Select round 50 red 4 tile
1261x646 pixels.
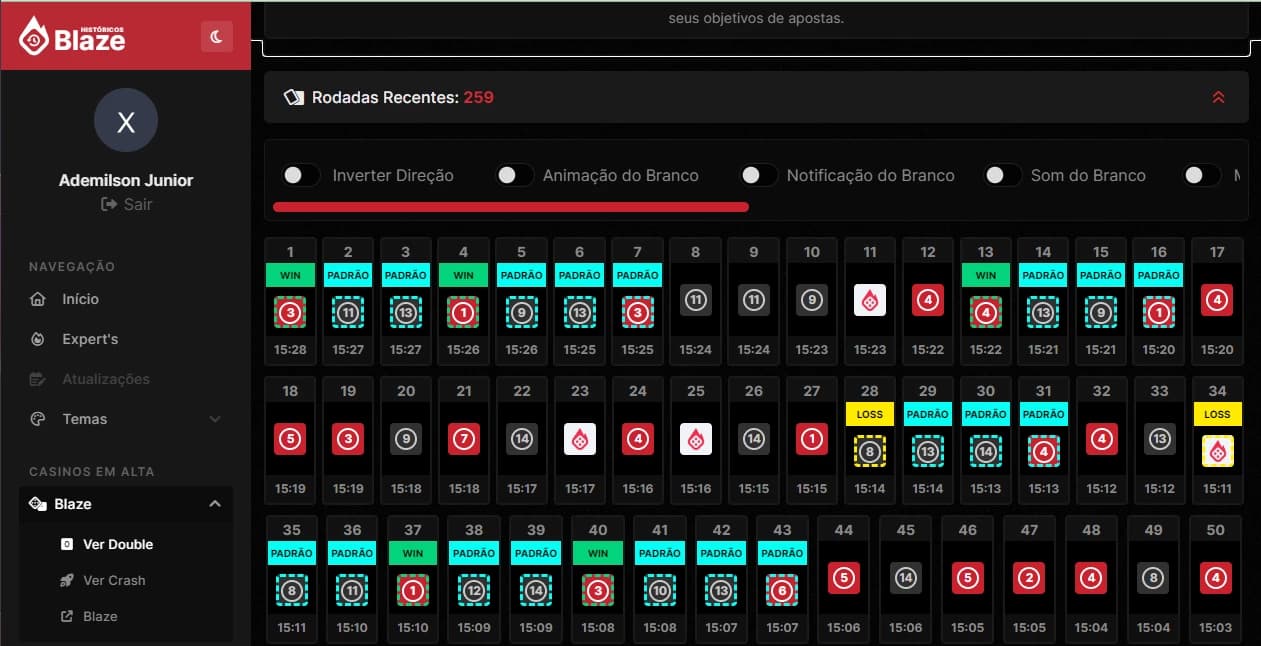pos(1215,577)
